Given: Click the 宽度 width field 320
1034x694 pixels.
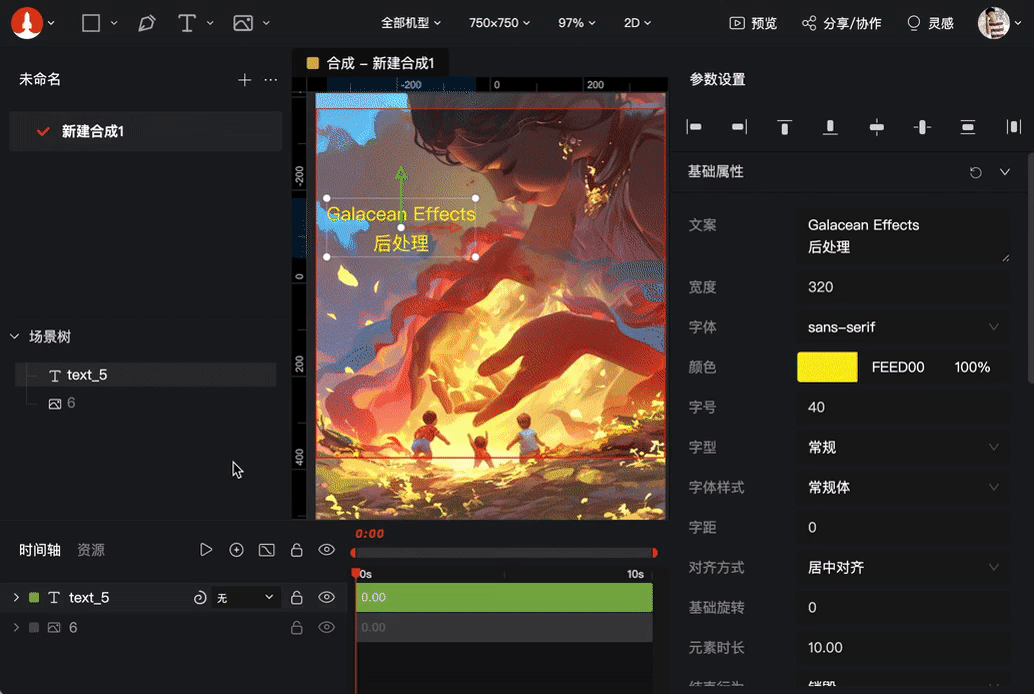Looking at the screenshot, I should (903, 287).
